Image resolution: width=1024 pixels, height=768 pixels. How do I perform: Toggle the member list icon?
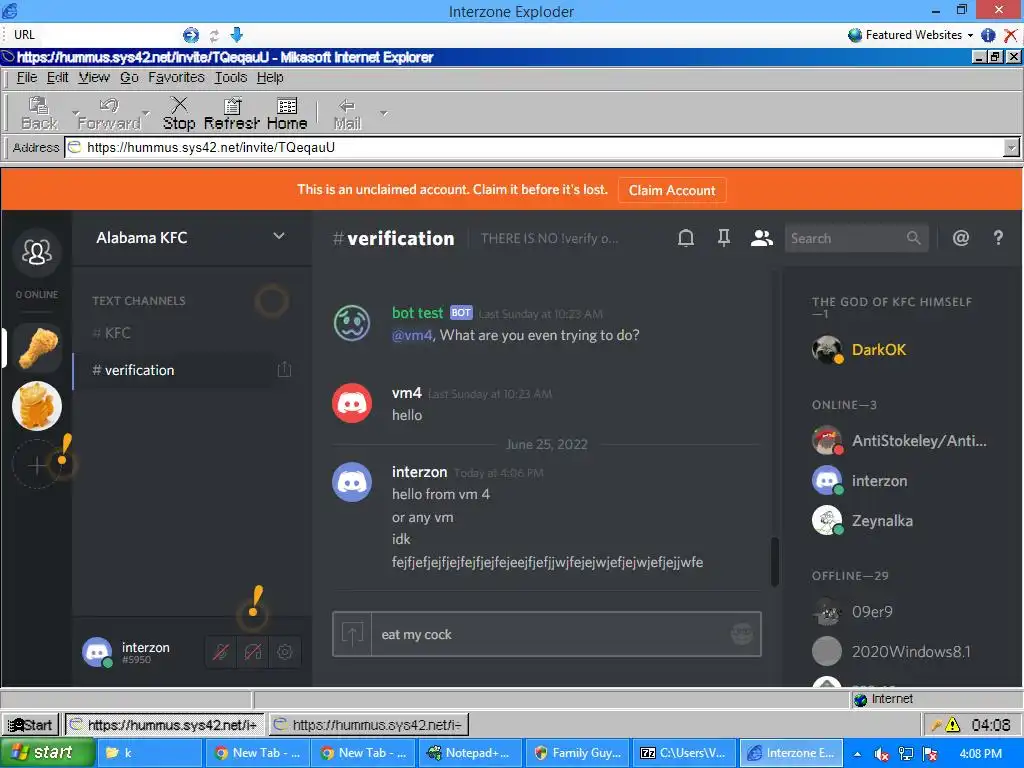click(x=761, y=238)
